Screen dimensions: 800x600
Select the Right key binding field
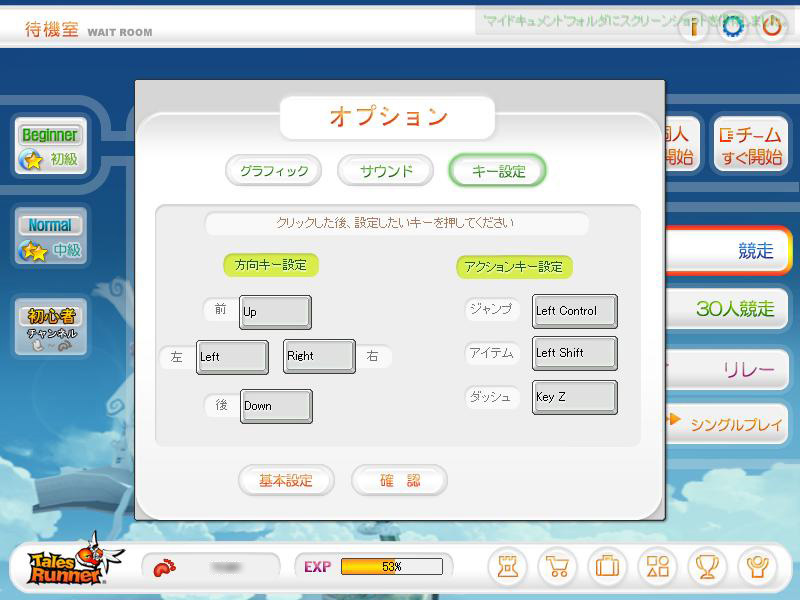(319, 356)
